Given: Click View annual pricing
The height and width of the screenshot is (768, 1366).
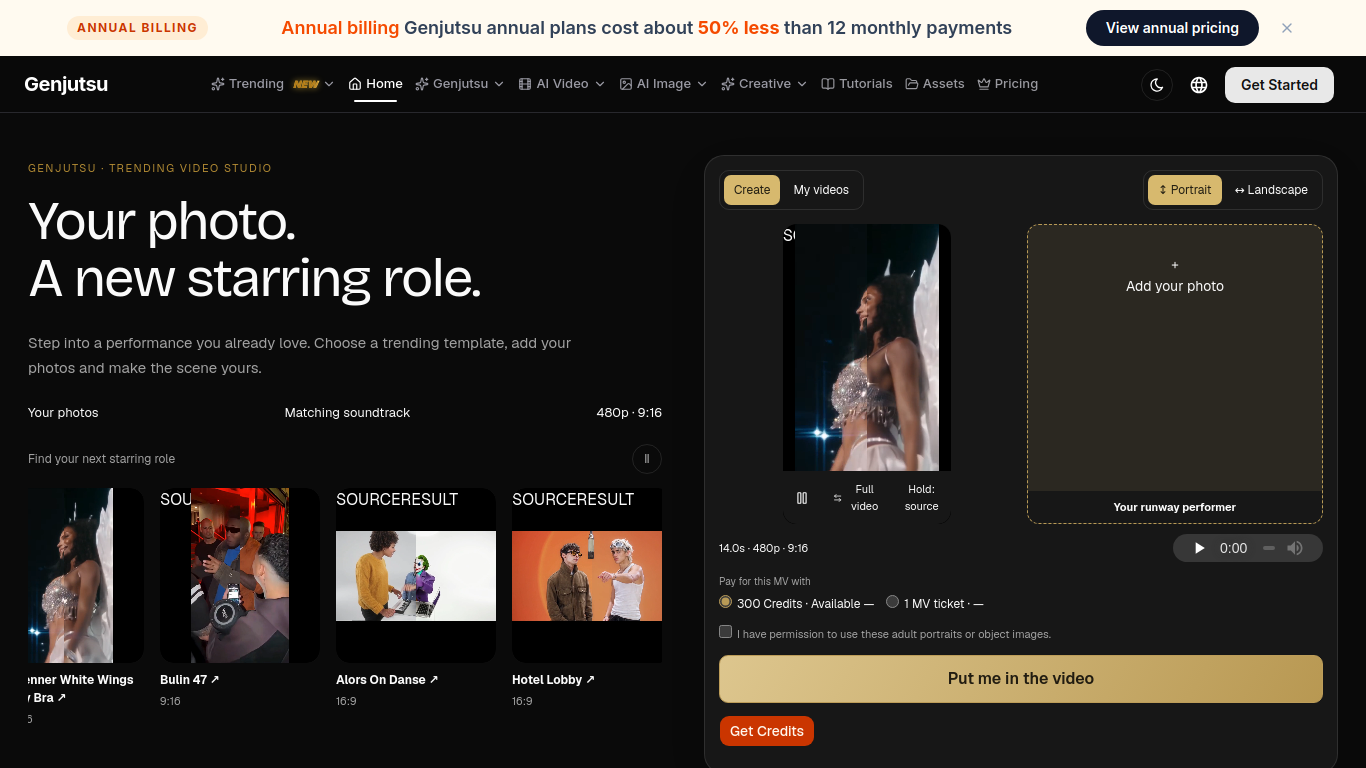Looking at the screenshot, I should (x=1172, y=28).
